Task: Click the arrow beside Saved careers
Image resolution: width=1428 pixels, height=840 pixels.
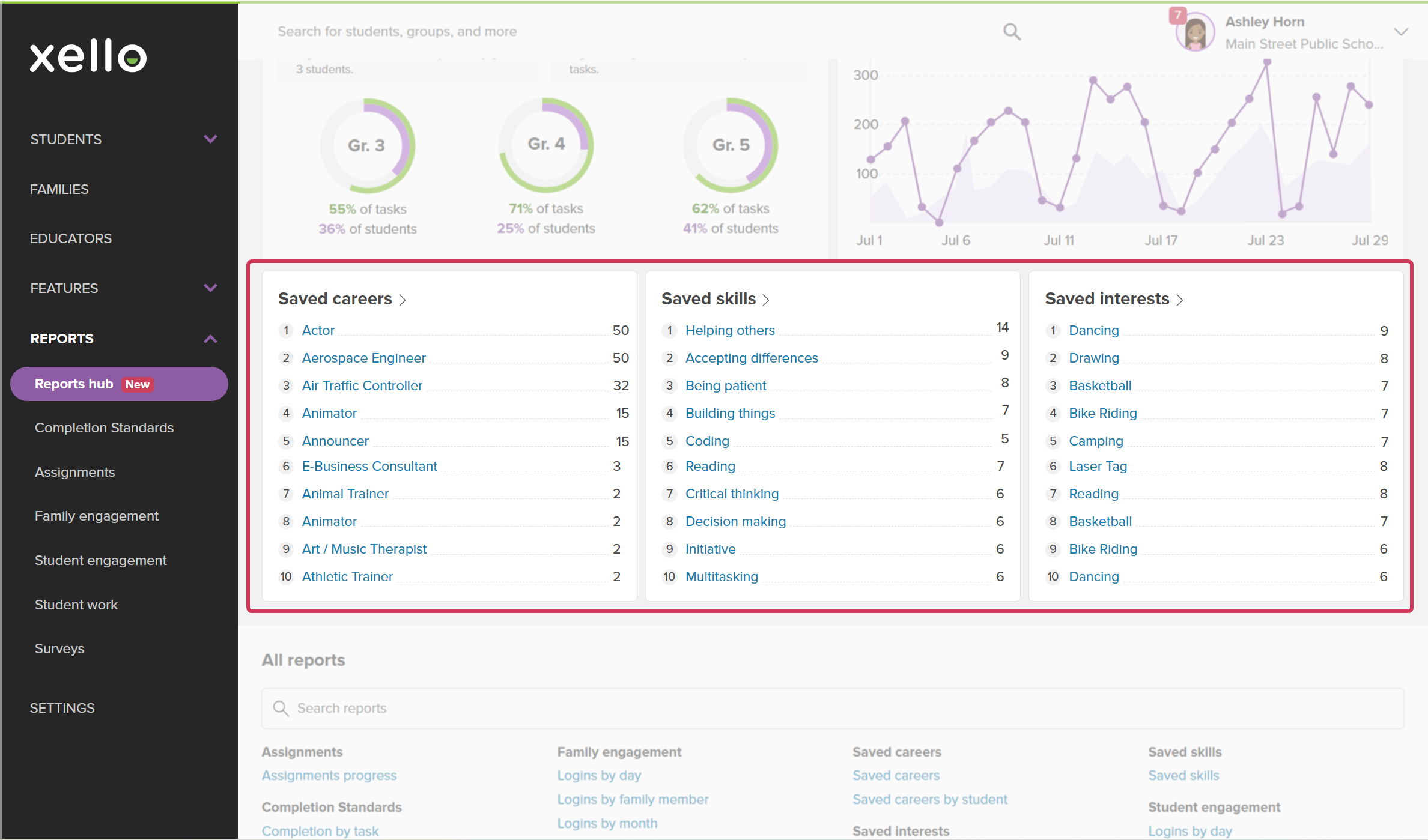Action: [x=403, y=300]
